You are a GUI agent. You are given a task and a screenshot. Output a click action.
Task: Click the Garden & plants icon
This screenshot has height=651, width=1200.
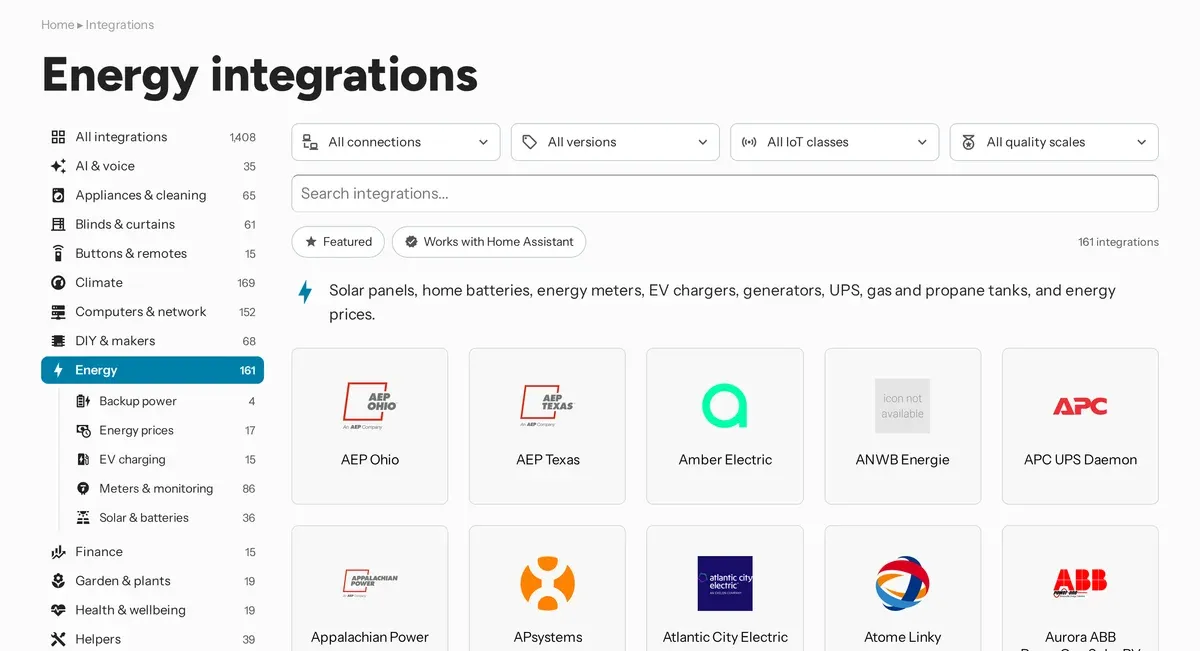[x=58, y=581]
